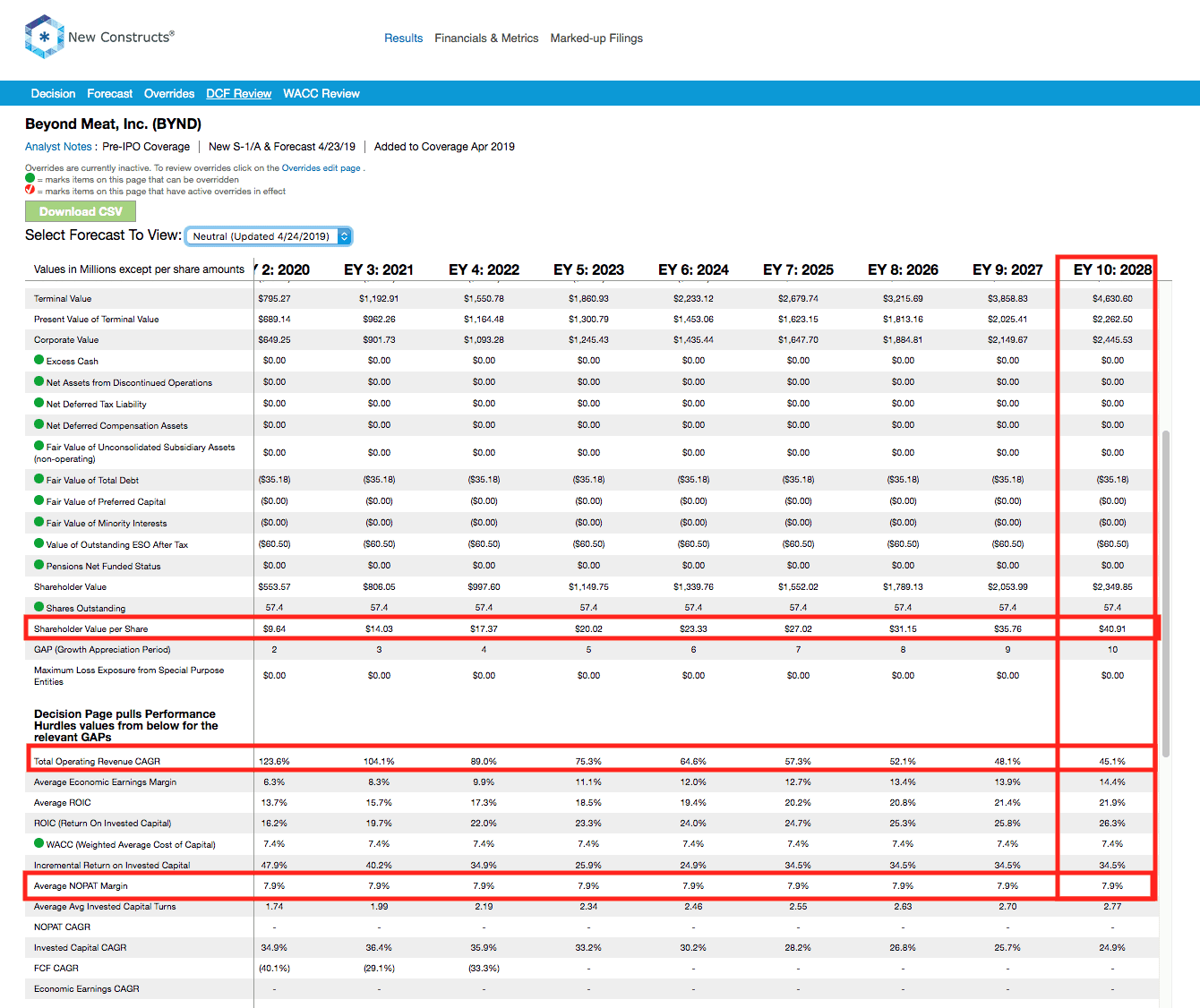Go to the Overrides menu item
Image resolution: width=1200 pixels, height=1008 pixels.
tap(169, 93)
